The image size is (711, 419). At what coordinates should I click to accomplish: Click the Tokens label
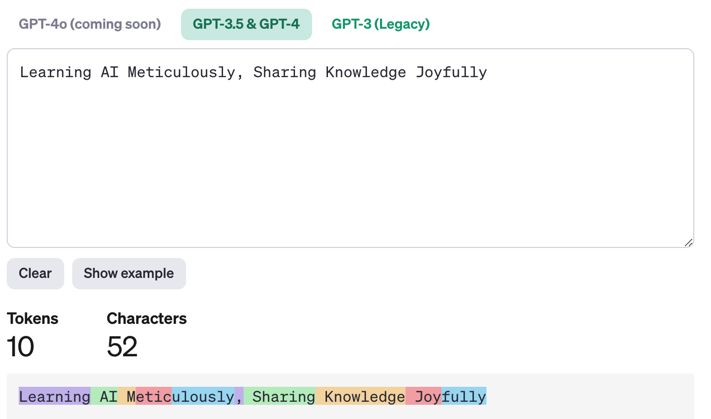pyautogui.click(x=33, y=318)
